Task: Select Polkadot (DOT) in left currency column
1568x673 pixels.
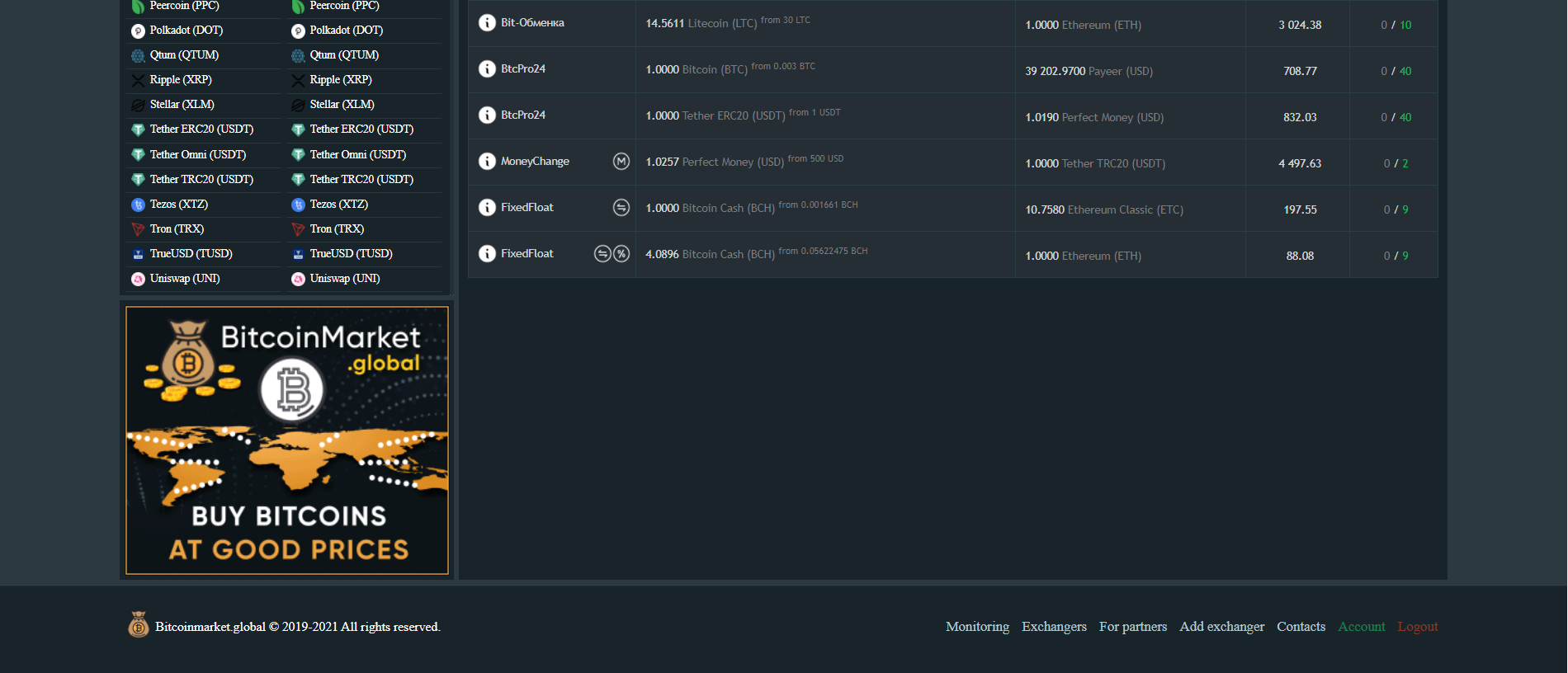Action: pos(186,31)
